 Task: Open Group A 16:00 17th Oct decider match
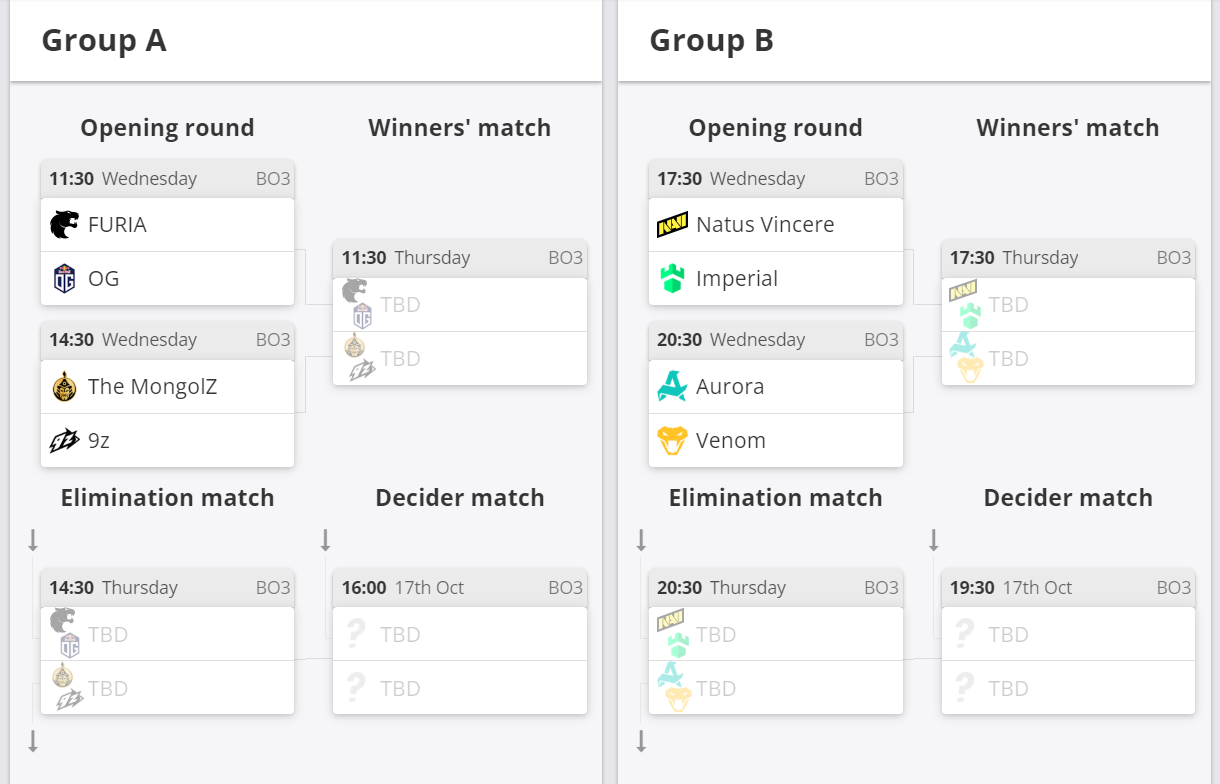click(x=460, y=588)
